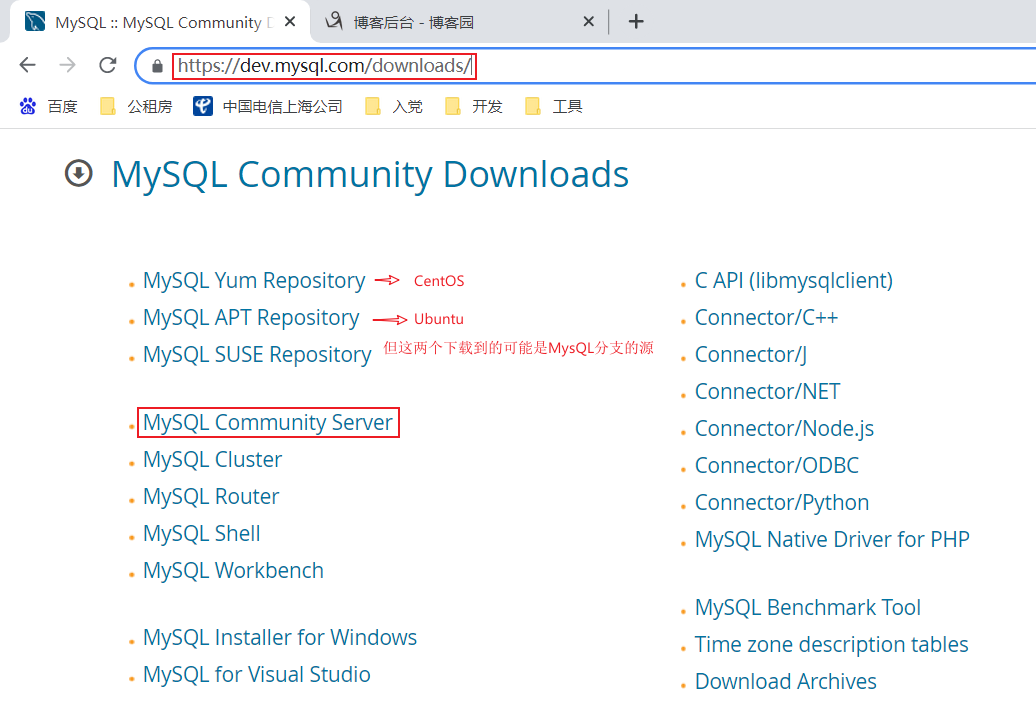Open MySQL Community Server link
Viewport: 1036px width, 719px height.
268,422
